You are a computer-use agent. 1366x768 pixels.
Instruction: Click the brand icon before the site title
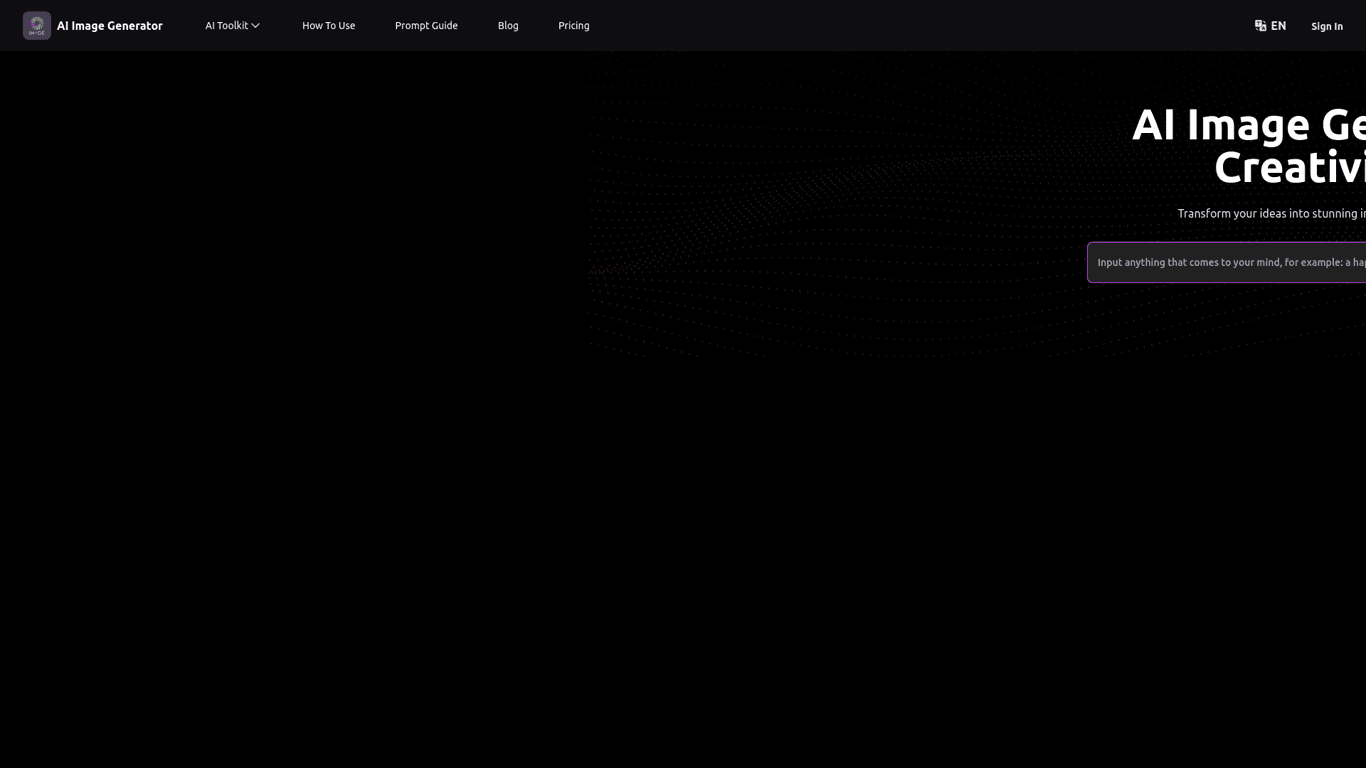pyautogui.click(x=36, y=25)
